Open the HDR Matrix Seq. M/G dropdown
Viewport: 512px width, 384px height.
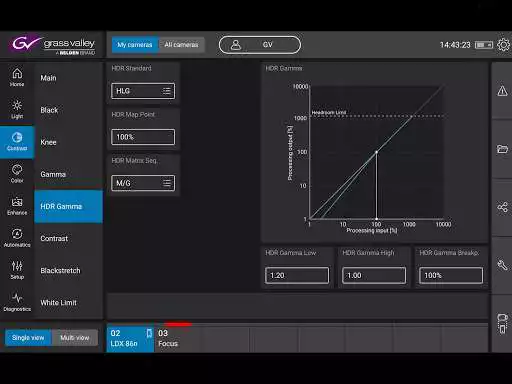click(x=143, y=183)
